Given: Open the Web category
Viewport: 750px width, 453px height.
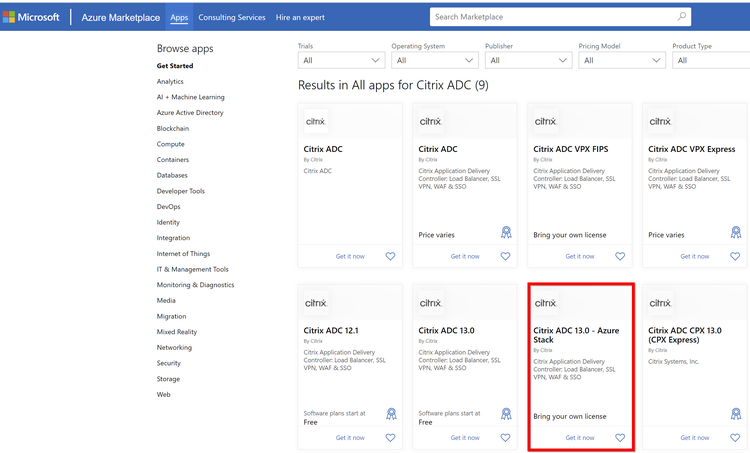Looking at the screenshot, I should [164, 395].
